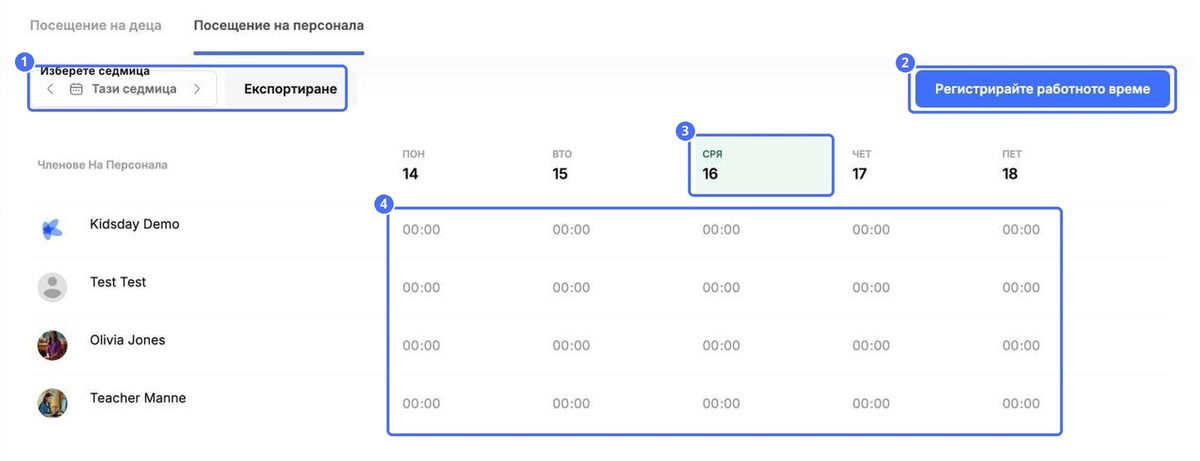The width and height of the screenshot is (1200, 461).
Task: Open the Тази седмица week selector
Action: tap(125, 89)
